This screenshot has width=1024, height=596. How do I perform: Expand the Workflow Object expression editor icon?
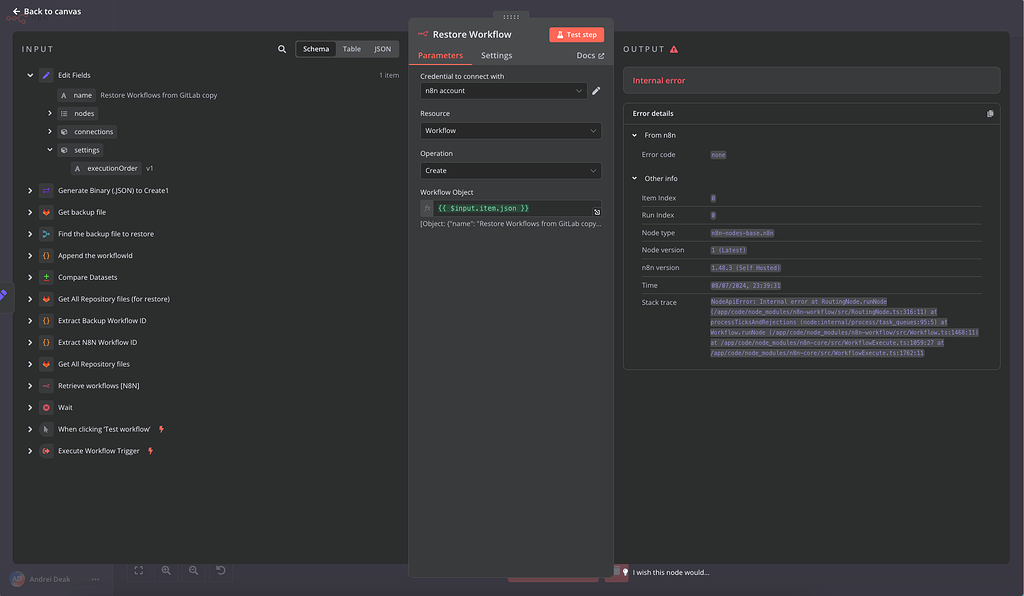[x=597, y=212]
